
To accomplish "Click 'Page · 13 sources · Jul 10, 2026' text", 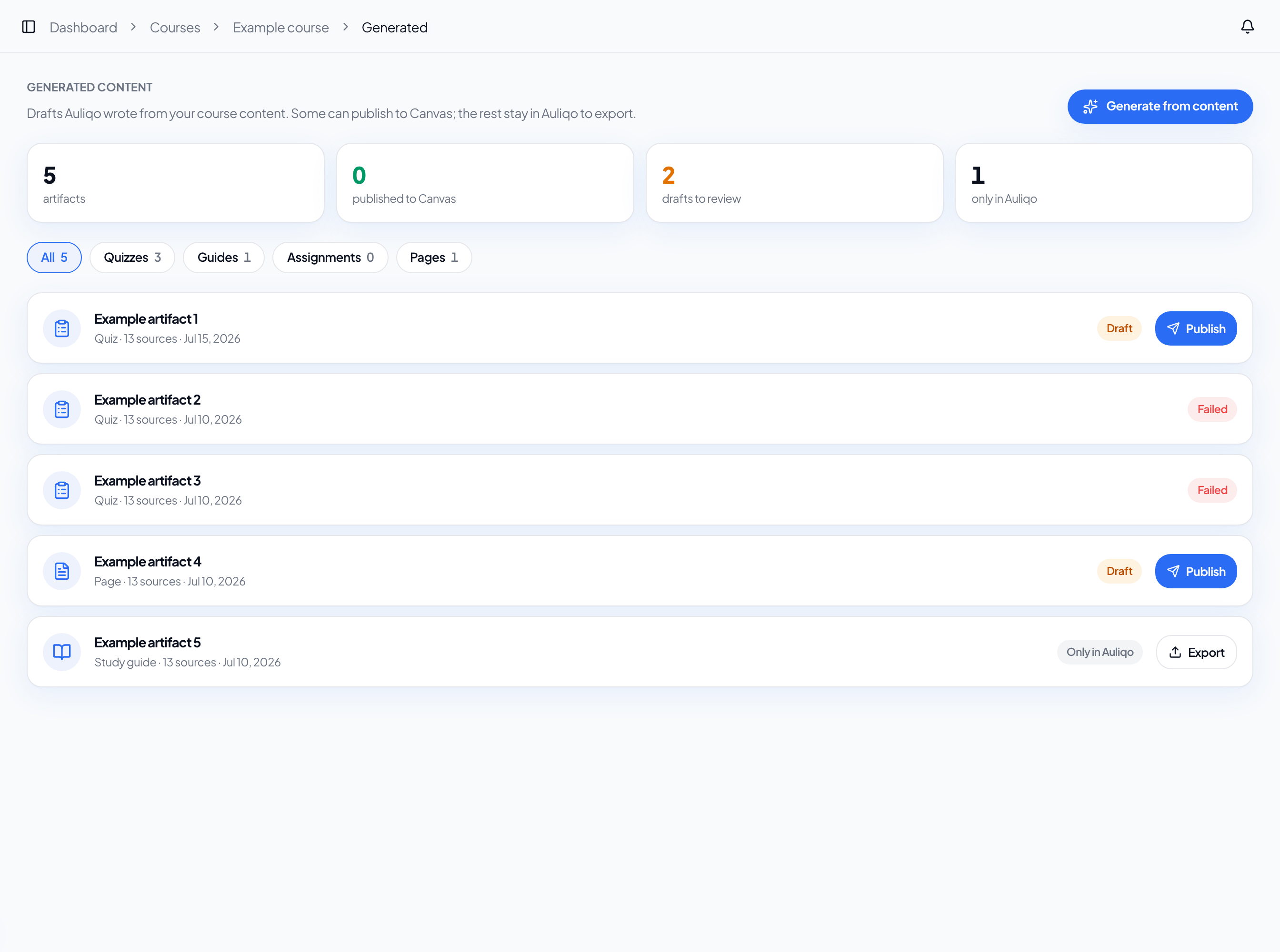I will pyautogui.click(x=170, y=582).
